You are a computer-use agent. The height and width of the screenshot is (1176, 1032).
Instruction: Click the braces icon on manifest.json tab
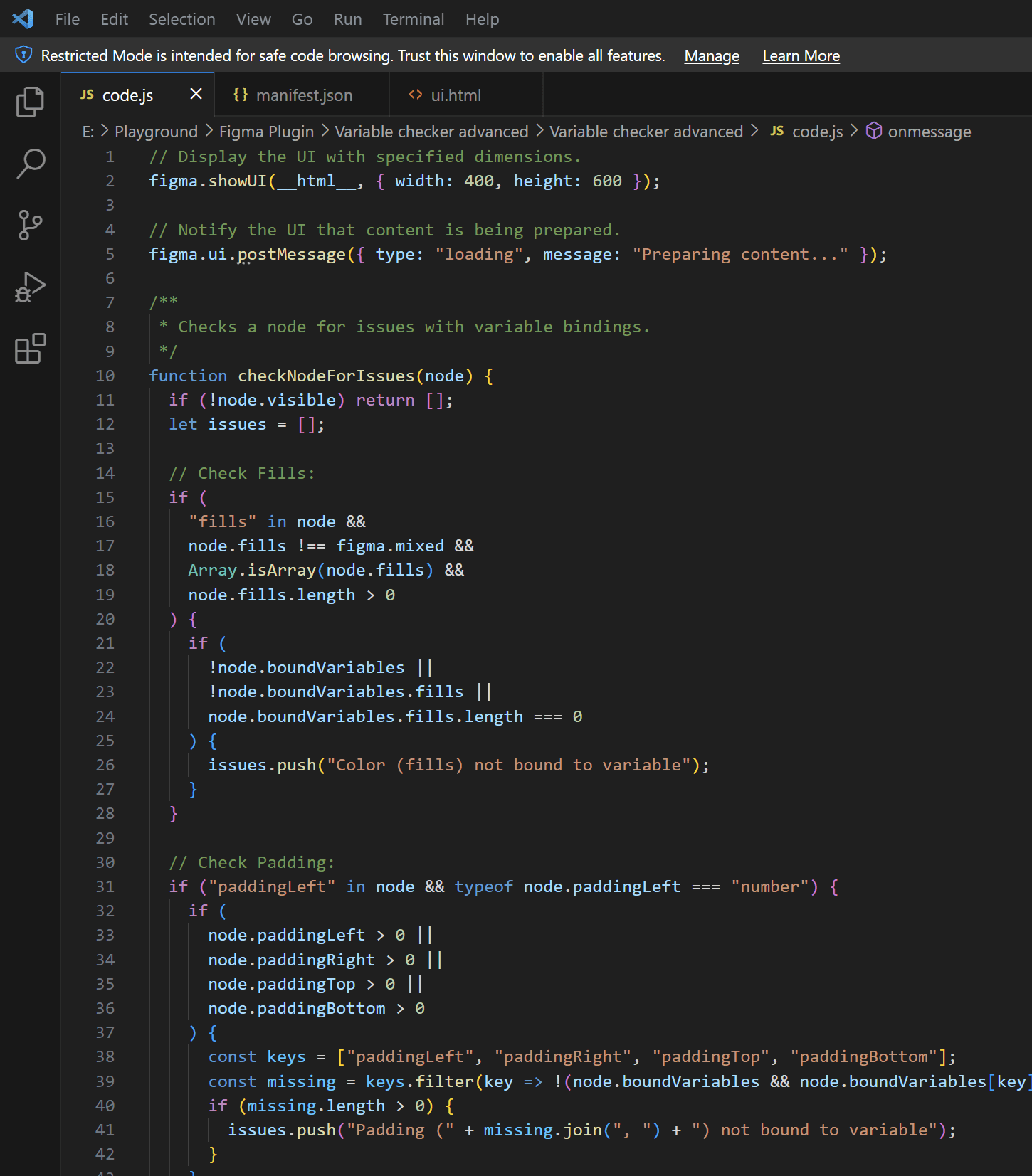coord(241,95)
